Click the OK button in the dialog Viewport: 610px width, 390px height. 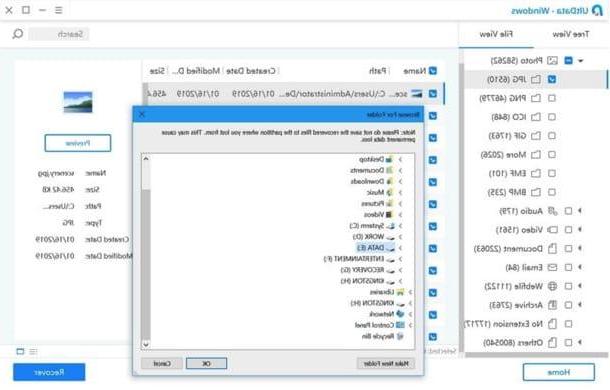[x=206, y=364]
